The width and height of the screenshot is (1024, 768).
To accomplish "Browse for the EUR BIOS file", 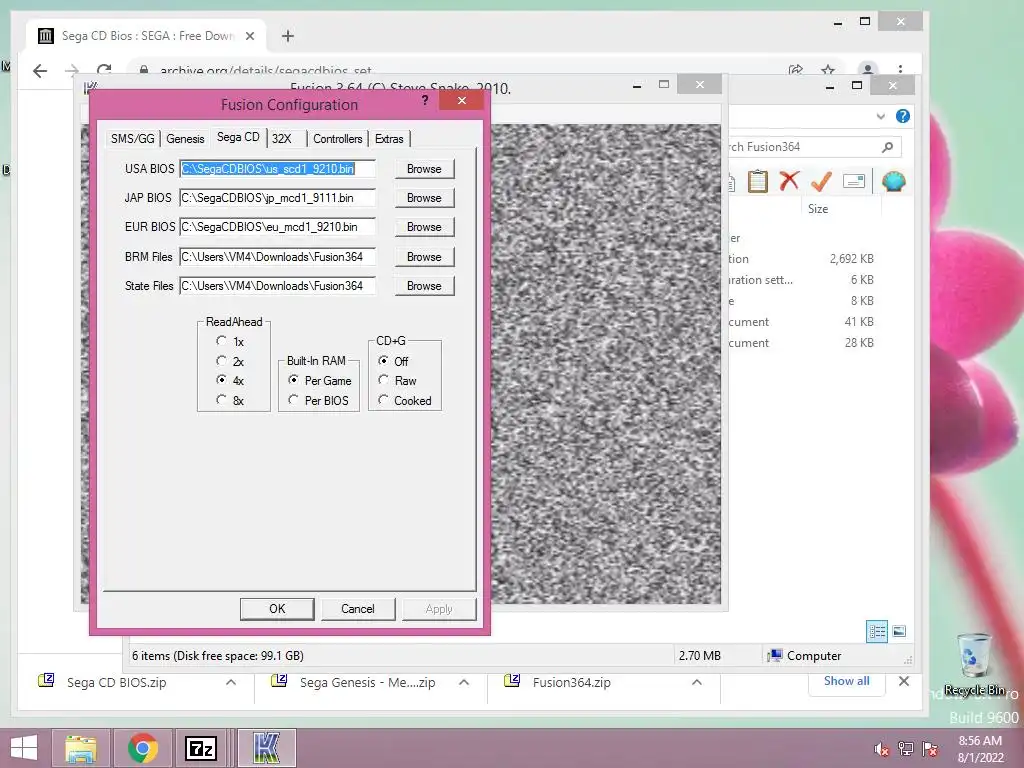I will click(x=424, y=227).
